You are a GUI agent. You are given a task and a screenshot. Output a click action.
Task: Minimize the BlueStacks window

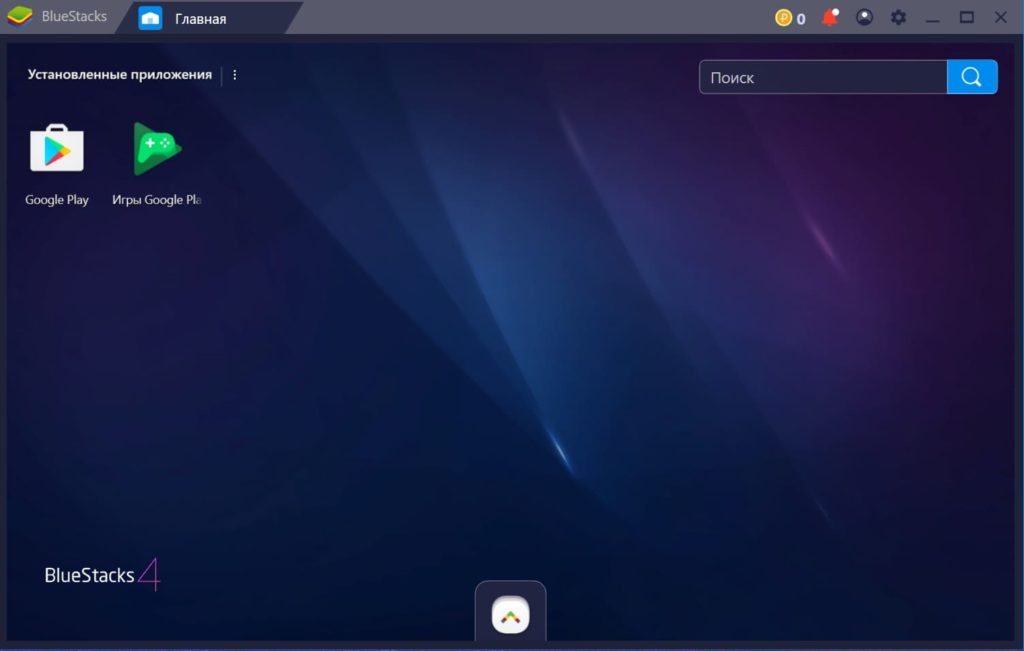pos(932,17)
